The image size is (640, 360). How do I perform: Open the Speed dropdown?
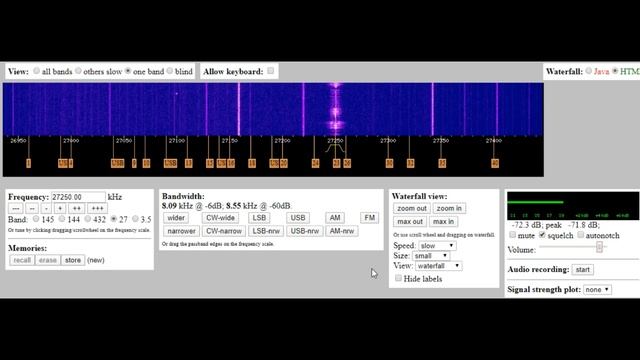(x=437, y=246)
